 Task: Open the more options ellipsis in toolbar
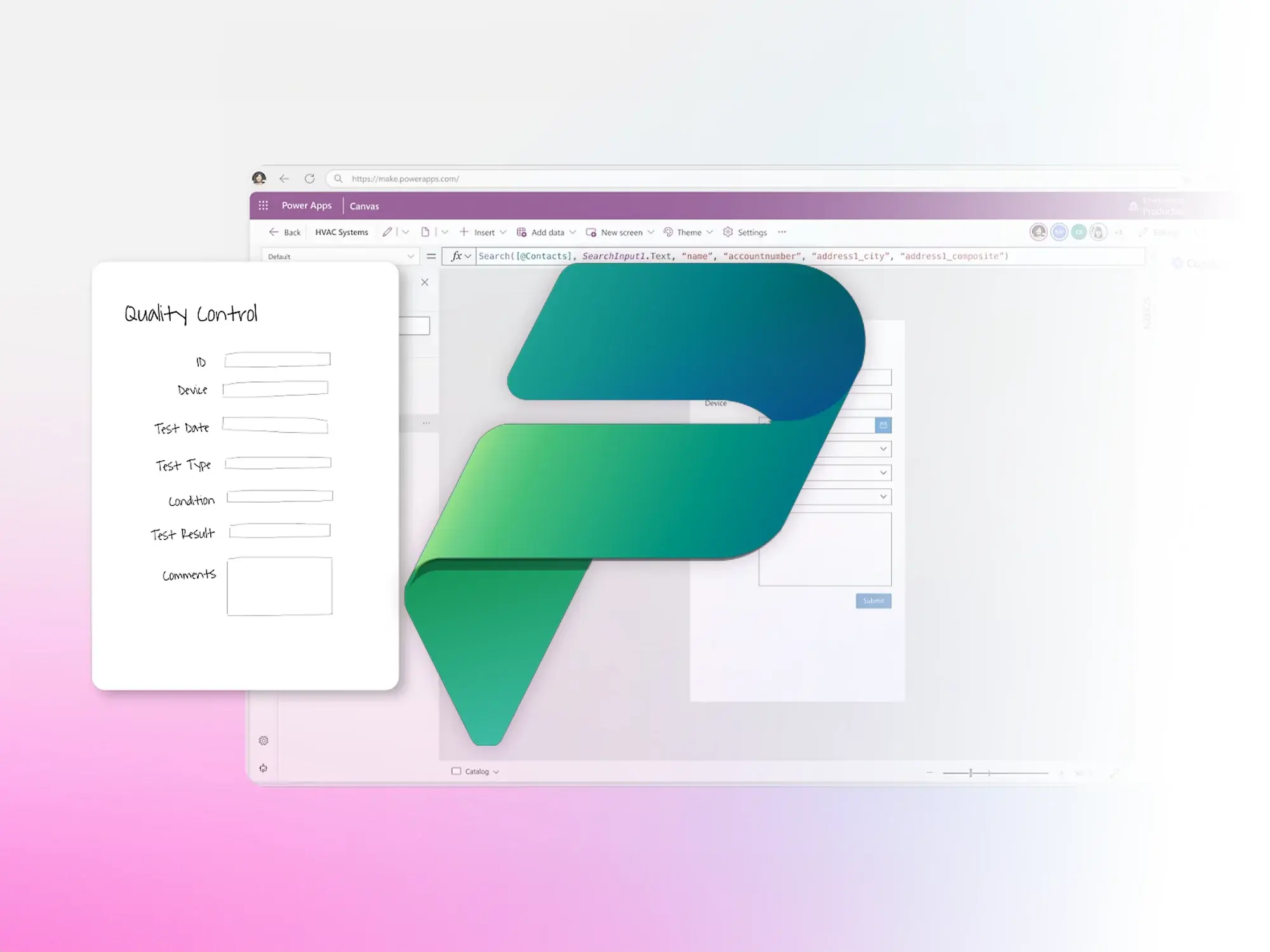click(782, 232)
